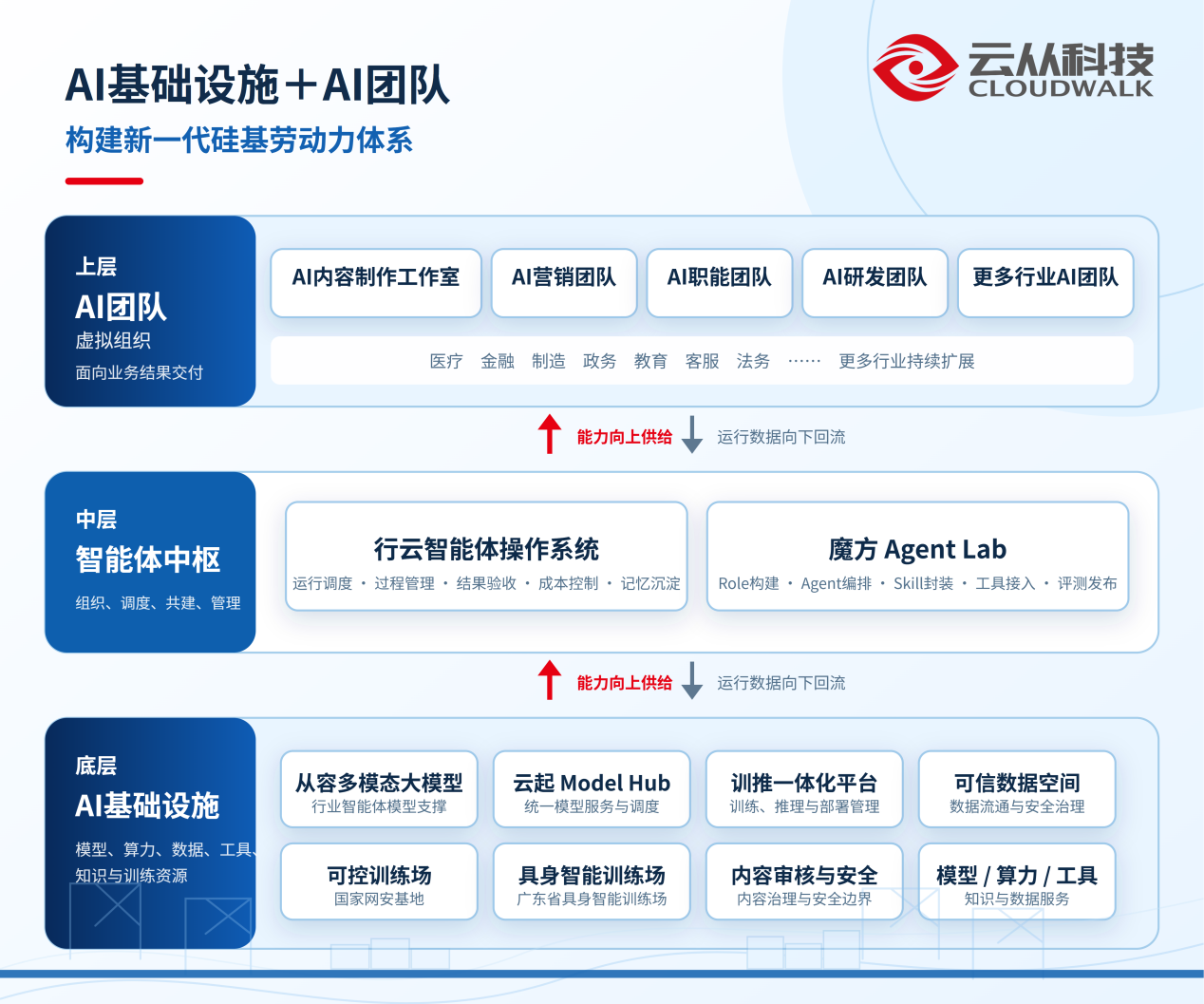Select the 可信数据空间 card
The height and width of the screenshot is (1004, 1204).
(1017, 789)
